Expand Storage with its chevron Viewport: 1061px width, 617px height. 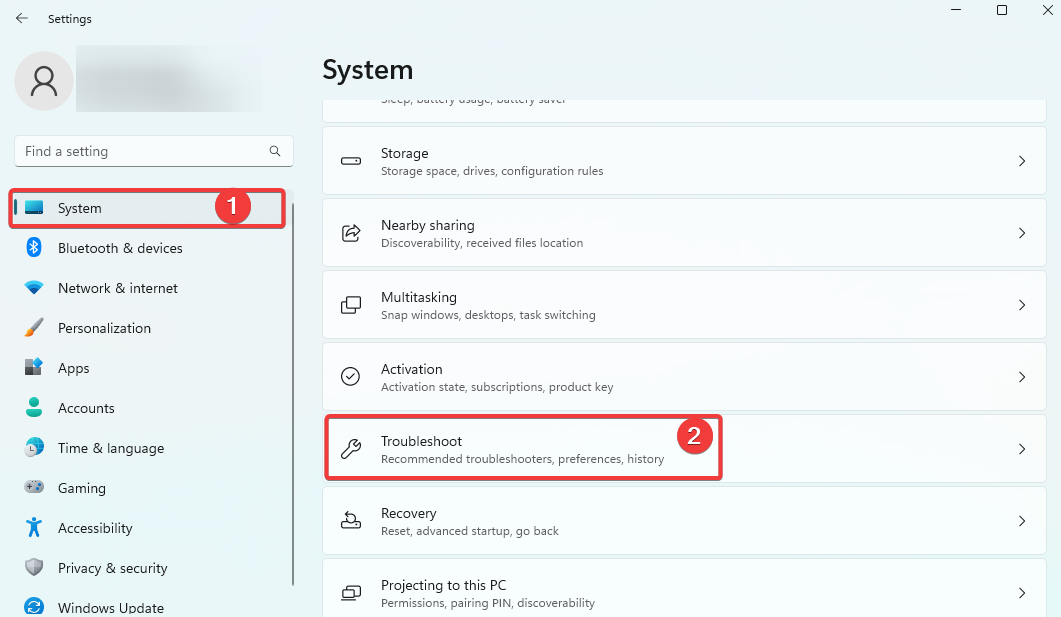pos(1022,161)
